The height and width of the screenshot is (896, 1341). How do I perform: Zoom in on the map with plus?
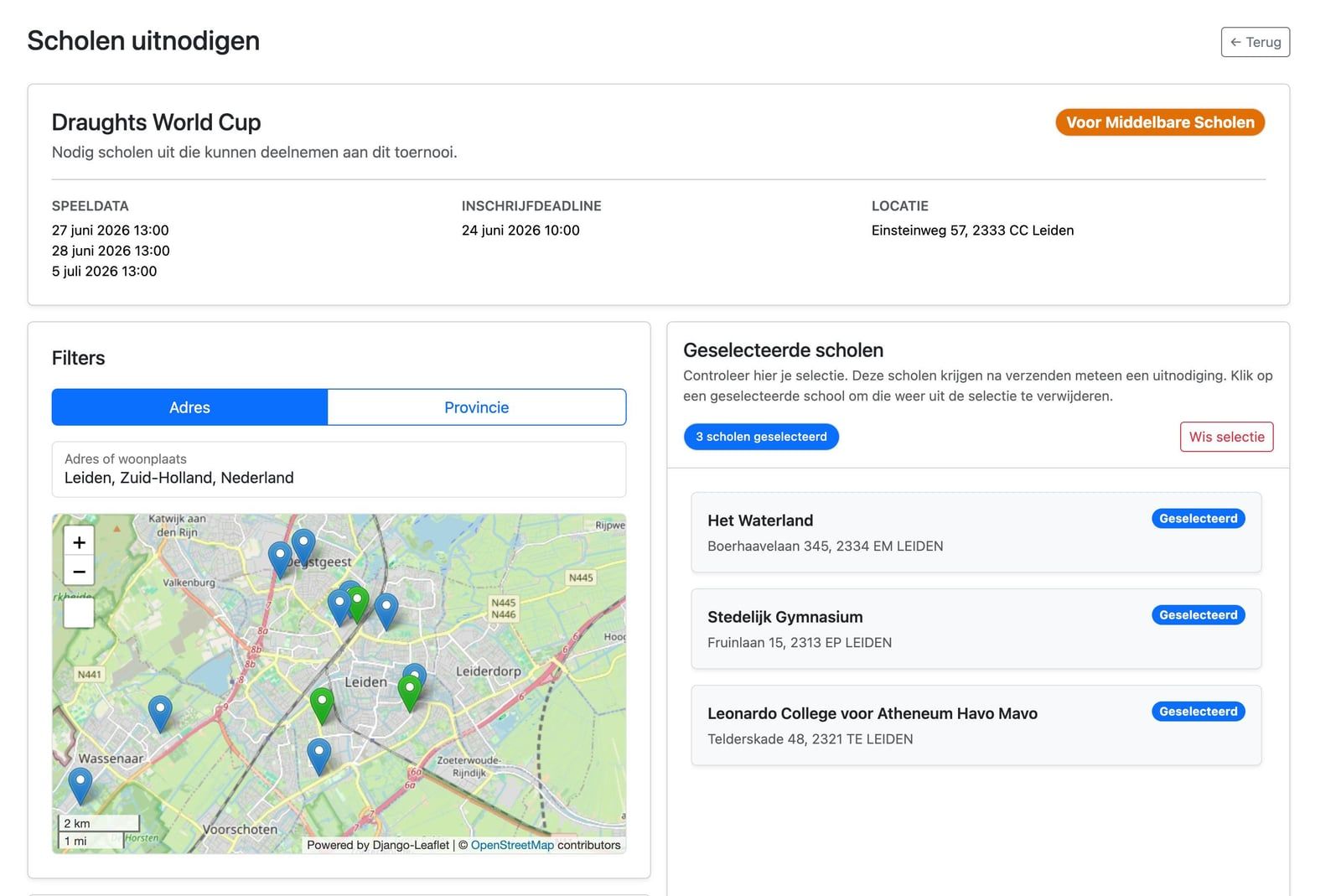point(79,542)
